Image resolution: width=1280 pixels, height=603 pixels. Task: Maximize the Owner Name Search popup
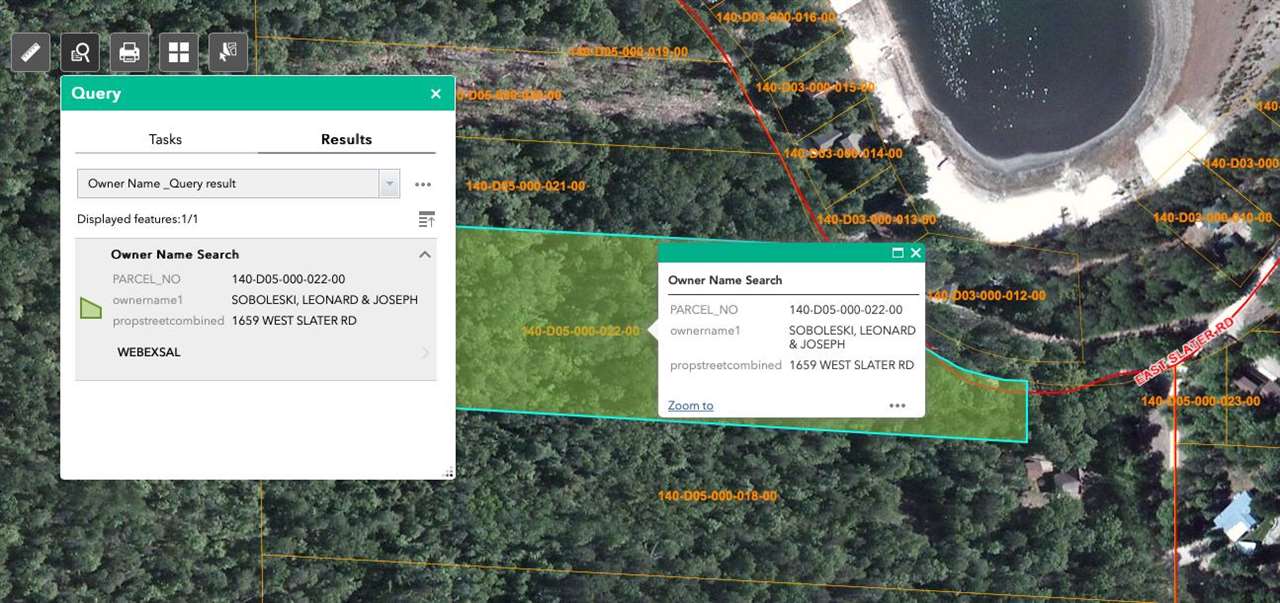click(898, 253)
